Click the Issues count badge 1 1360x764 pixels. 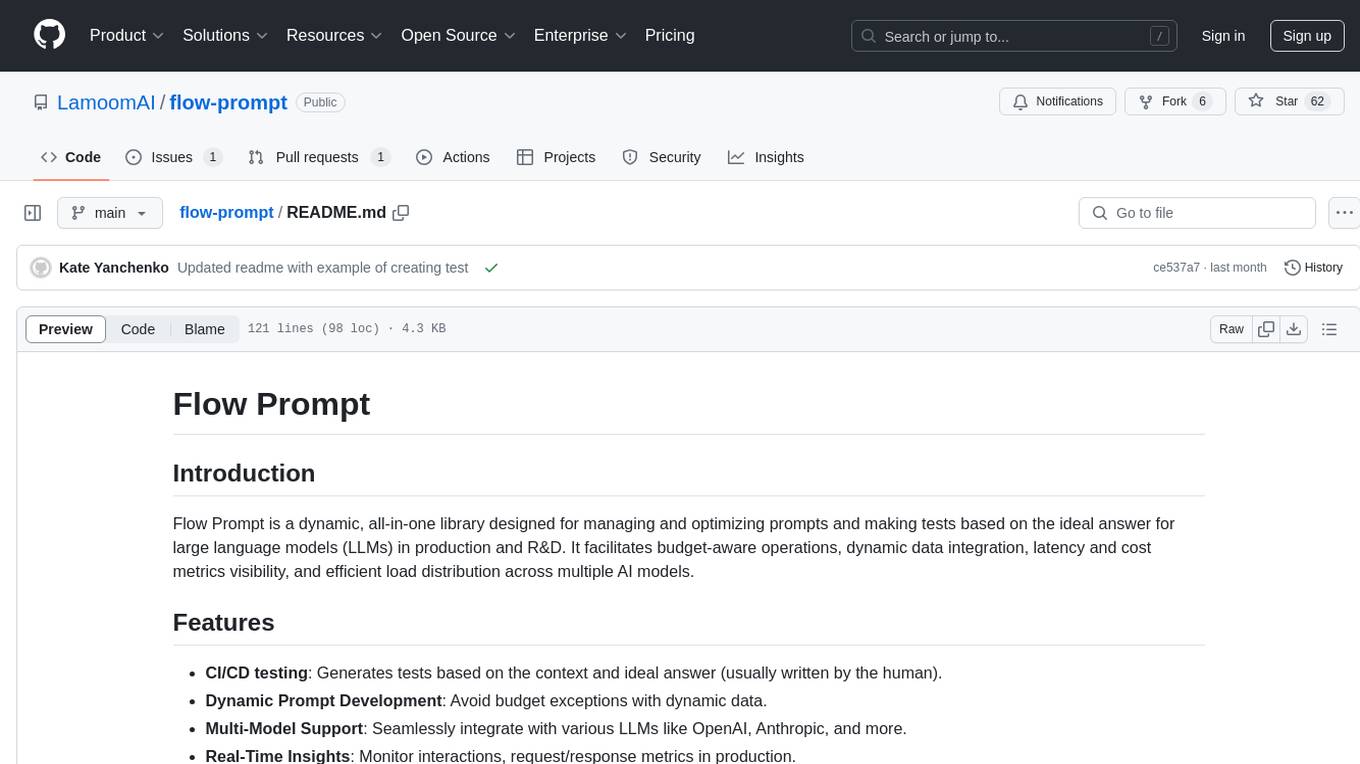[212, 157]
